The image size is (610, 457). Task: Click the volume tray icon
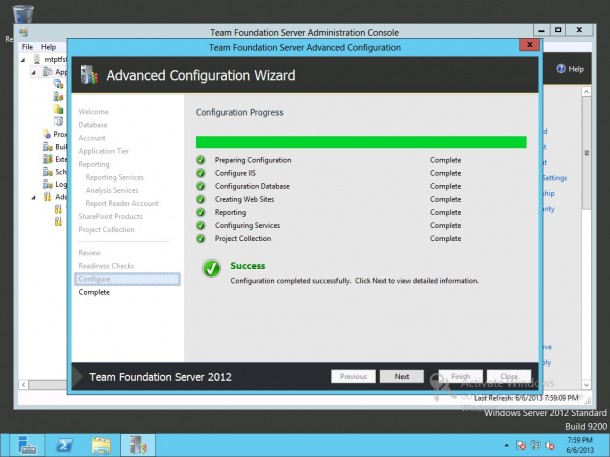(550, 445)
